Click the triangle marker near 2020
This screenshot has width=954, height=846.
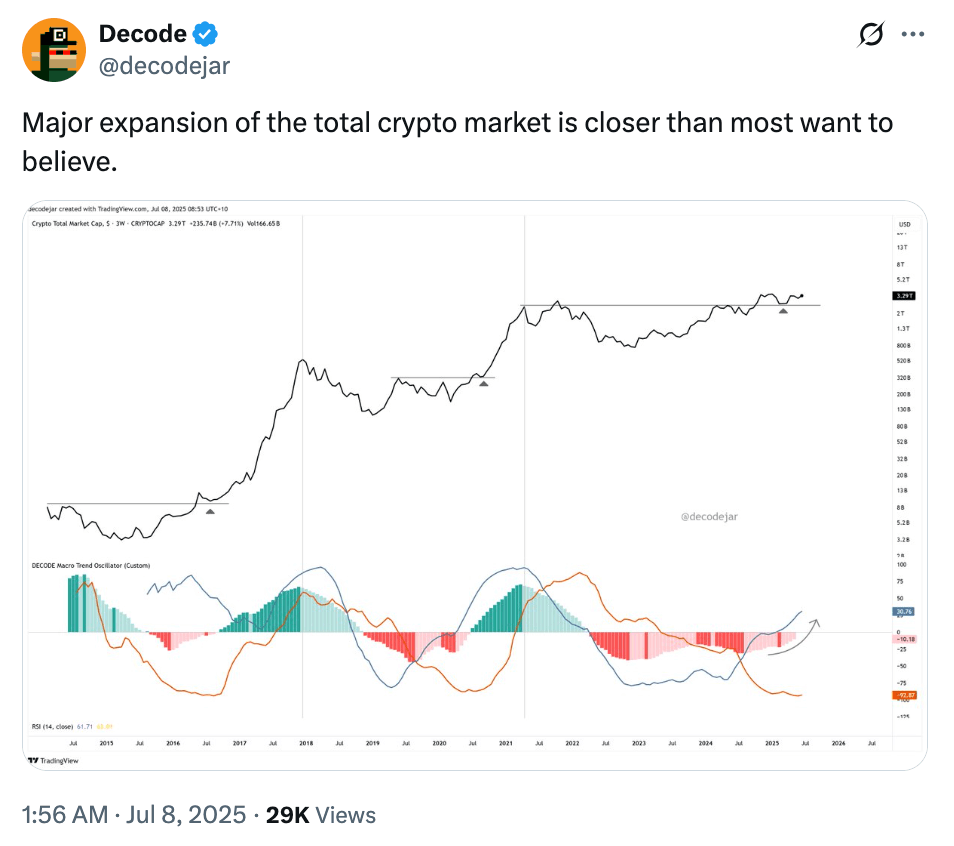point(484,382)
